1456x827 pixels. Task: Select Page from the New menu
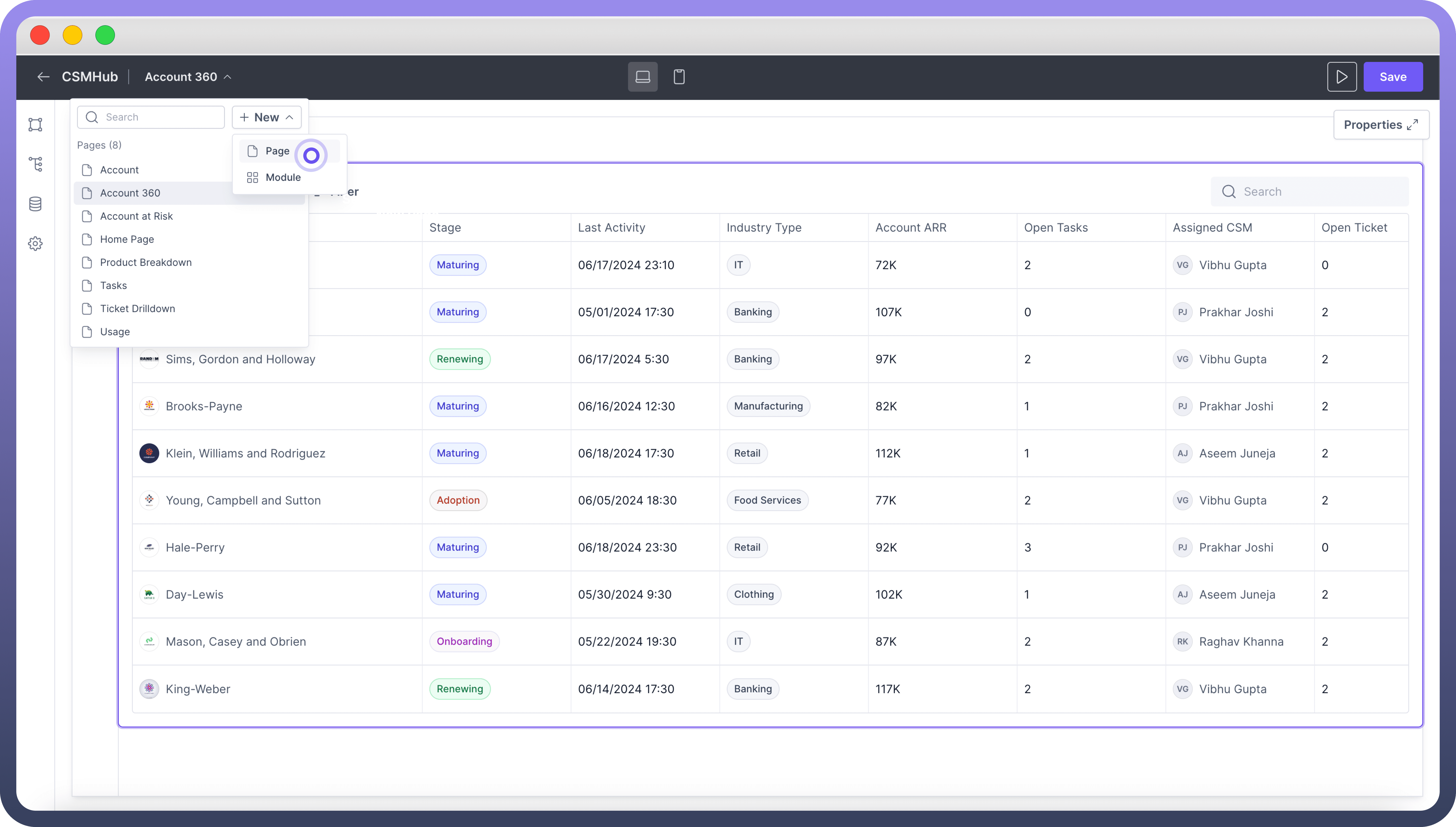(277, 151)
